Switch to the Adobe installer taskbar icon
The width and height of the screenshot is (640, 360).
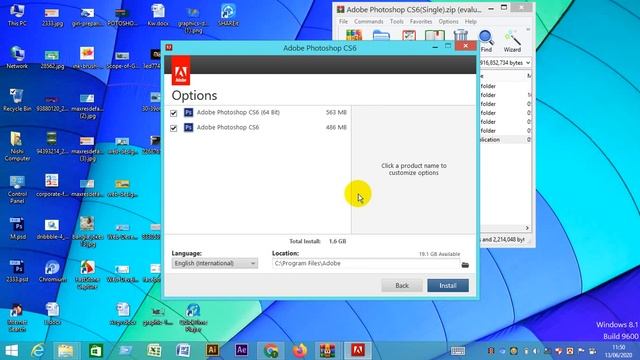click(x=358, y=351)
